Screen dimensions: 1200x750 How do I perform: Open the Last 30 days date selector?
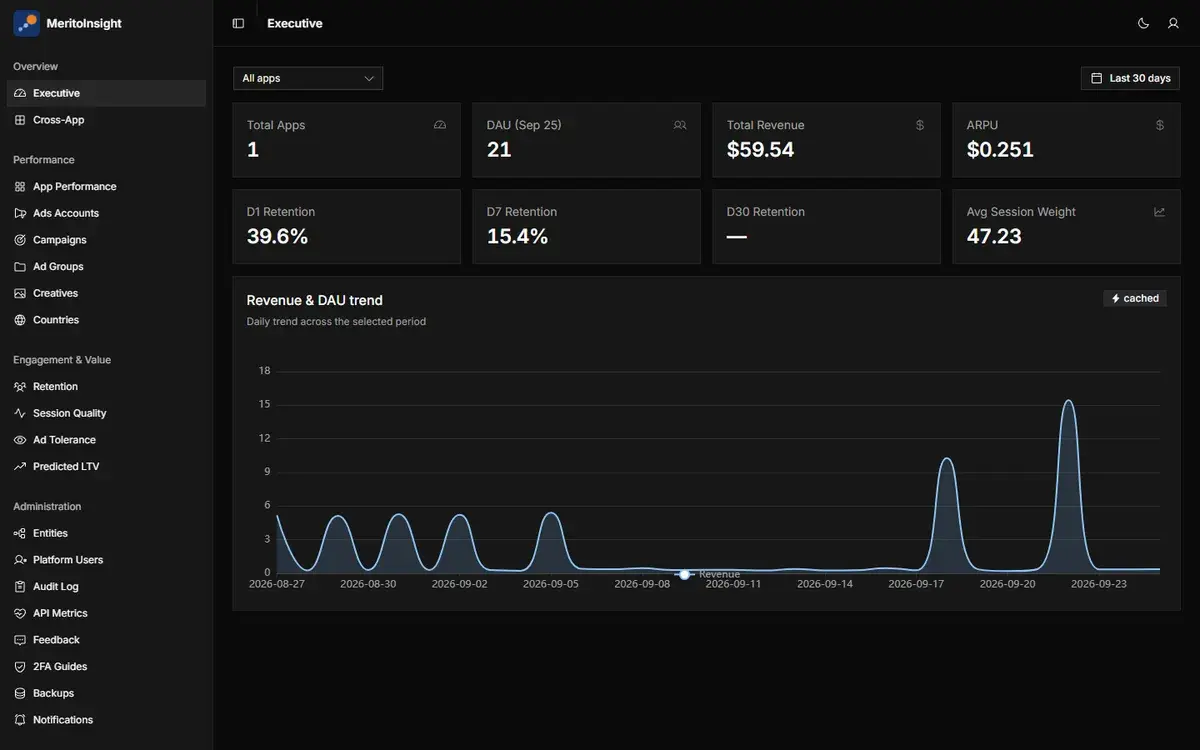1130,78
